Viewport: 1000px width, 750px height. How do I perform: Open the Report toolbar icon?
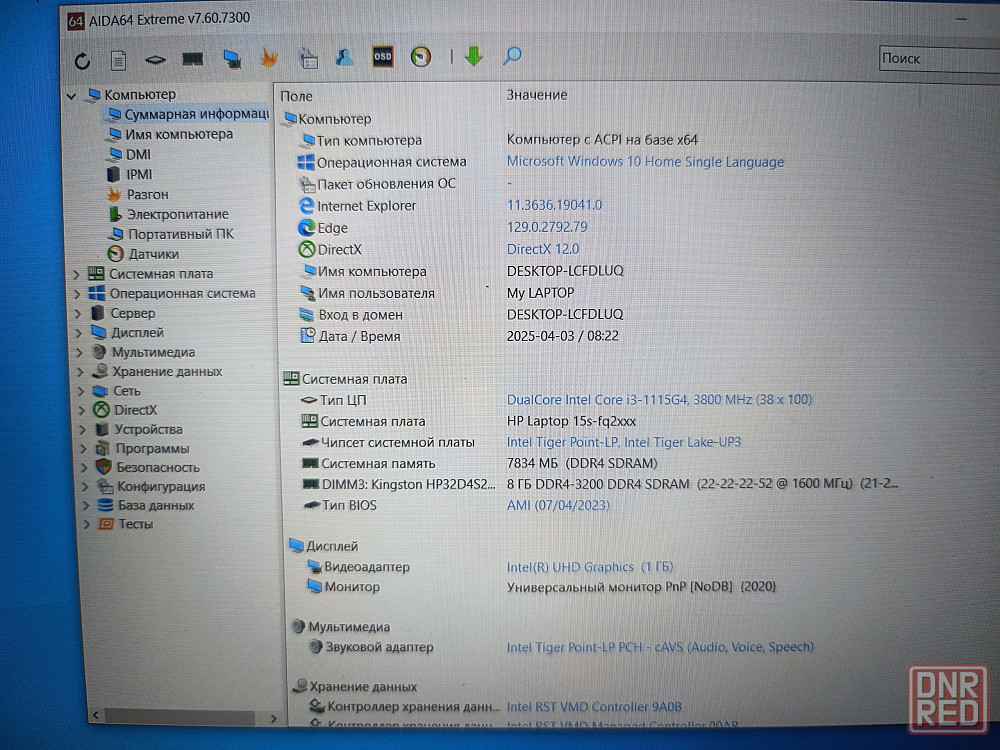click(118, 61)
